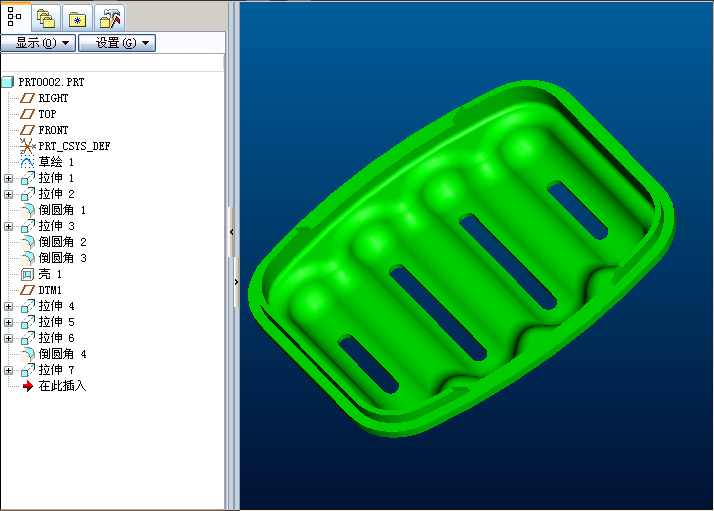Click the 拉伸 5 extrude icon
The width and height of the screenshot is (714, 511).
tap(28, 322)
